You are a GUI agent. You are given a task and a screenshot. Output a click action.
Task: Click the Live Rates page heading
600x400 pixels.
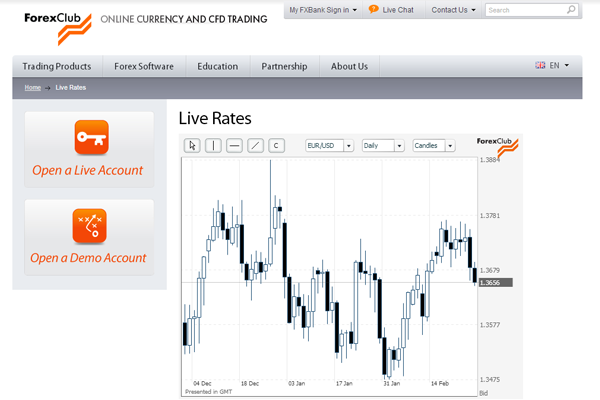[x=215, y=118]
